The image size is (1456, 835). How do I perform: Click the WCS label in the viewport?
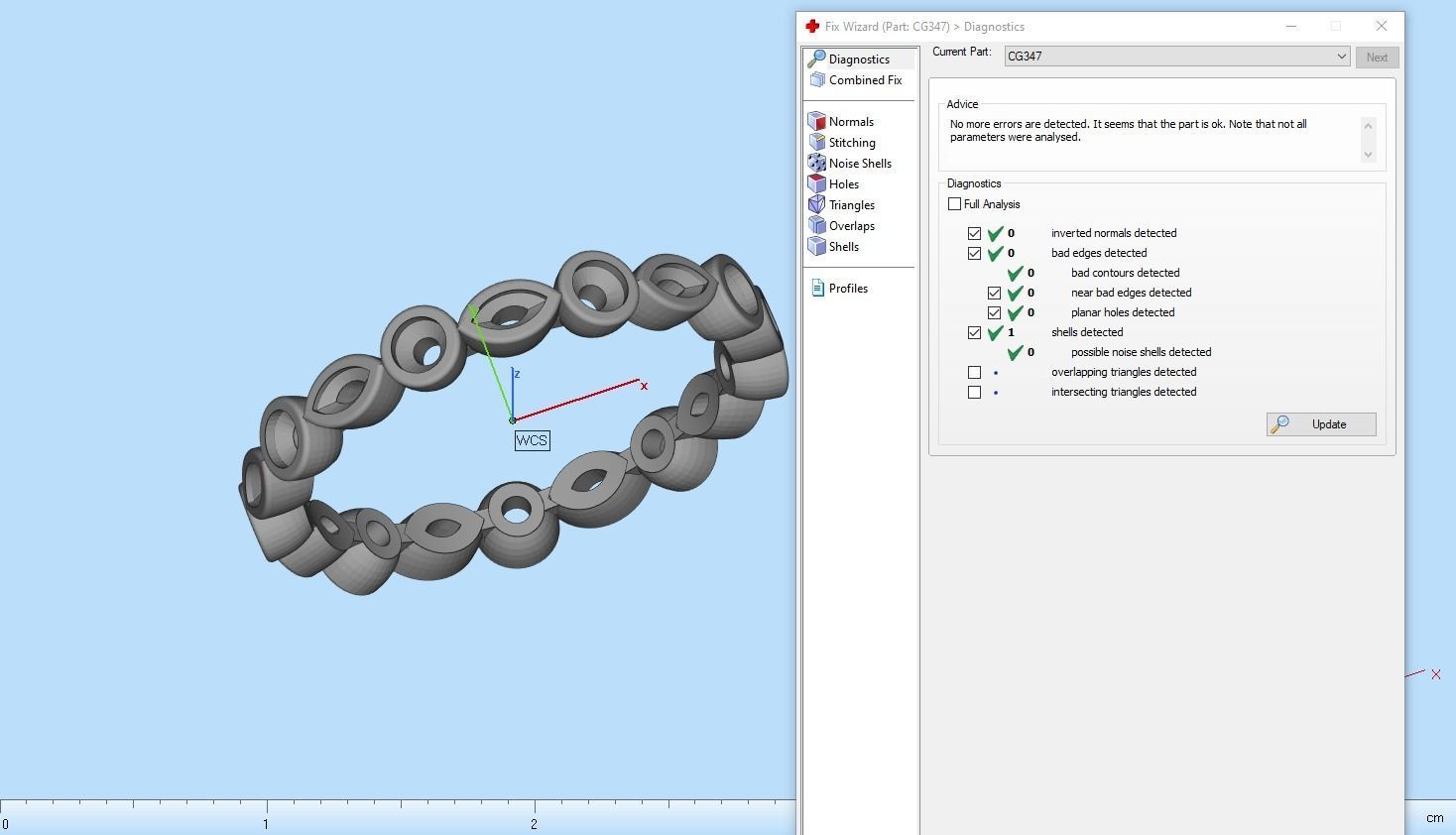coord(532,440)
